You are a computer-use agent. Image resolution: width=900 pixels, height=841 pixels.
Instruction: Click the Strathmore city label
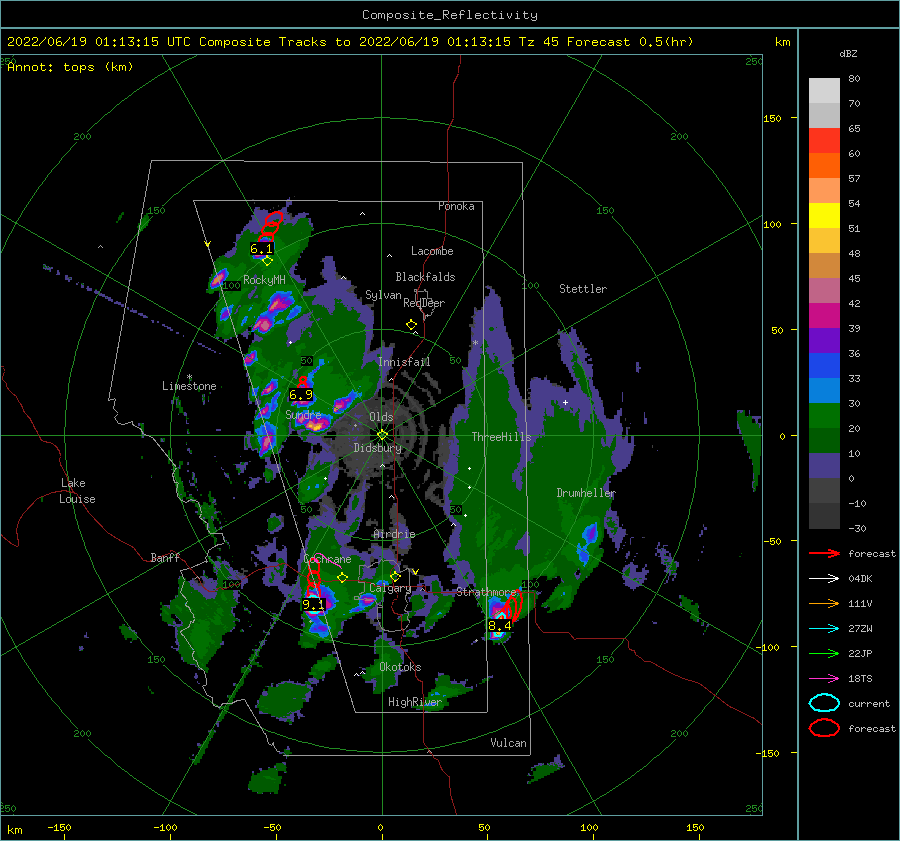coord(486,592)
